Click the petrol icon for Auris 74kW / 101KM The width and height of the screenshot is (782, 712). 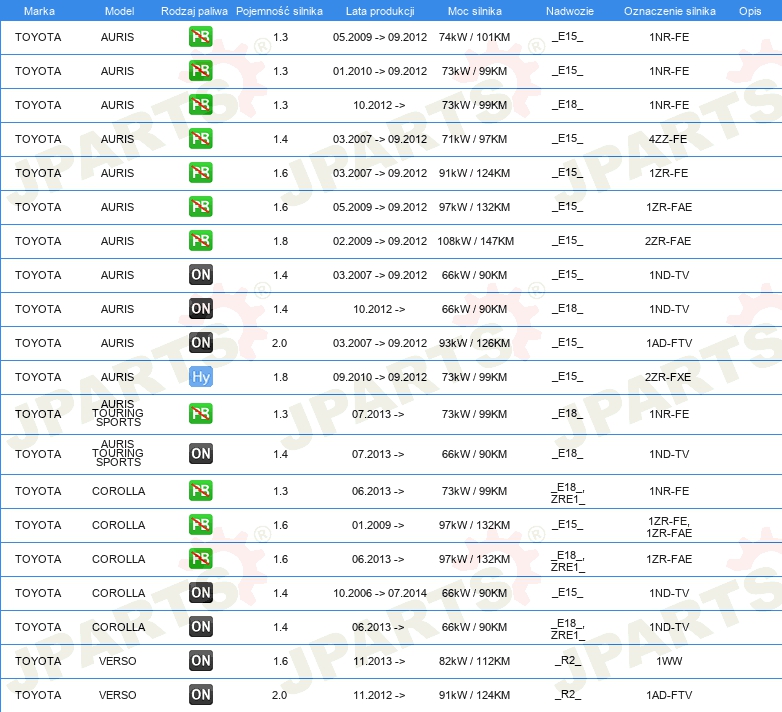(200, 36)
